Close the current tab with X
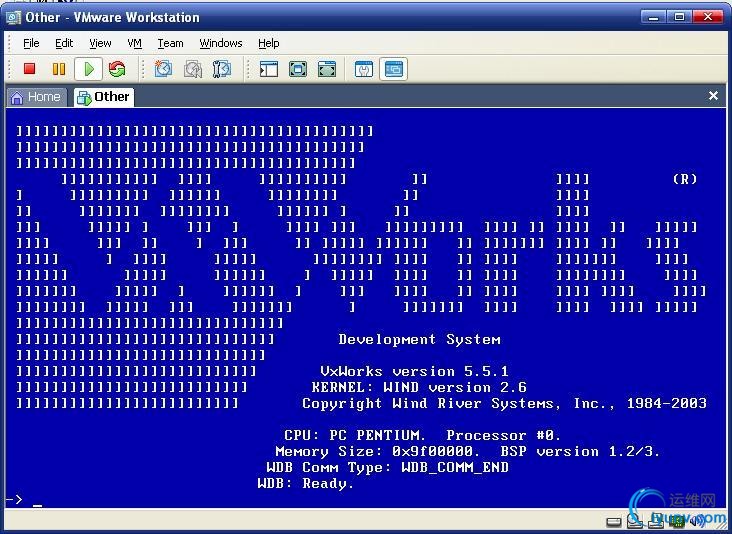The height and width of the screenshot is (534, 732). pos(713,96)
